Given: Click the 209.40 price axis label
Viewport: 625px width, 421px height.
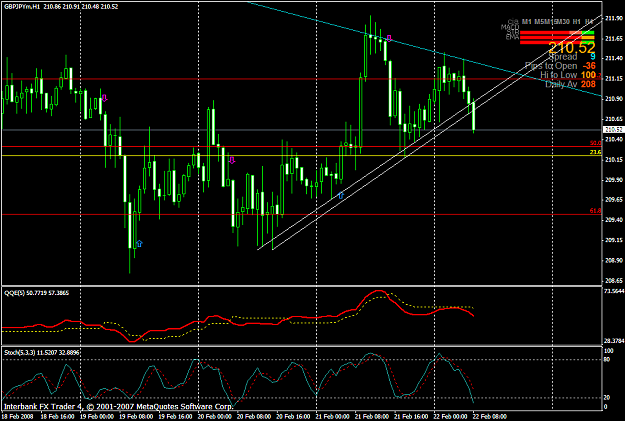Looking at the screenshot, I should click(614, 220).
